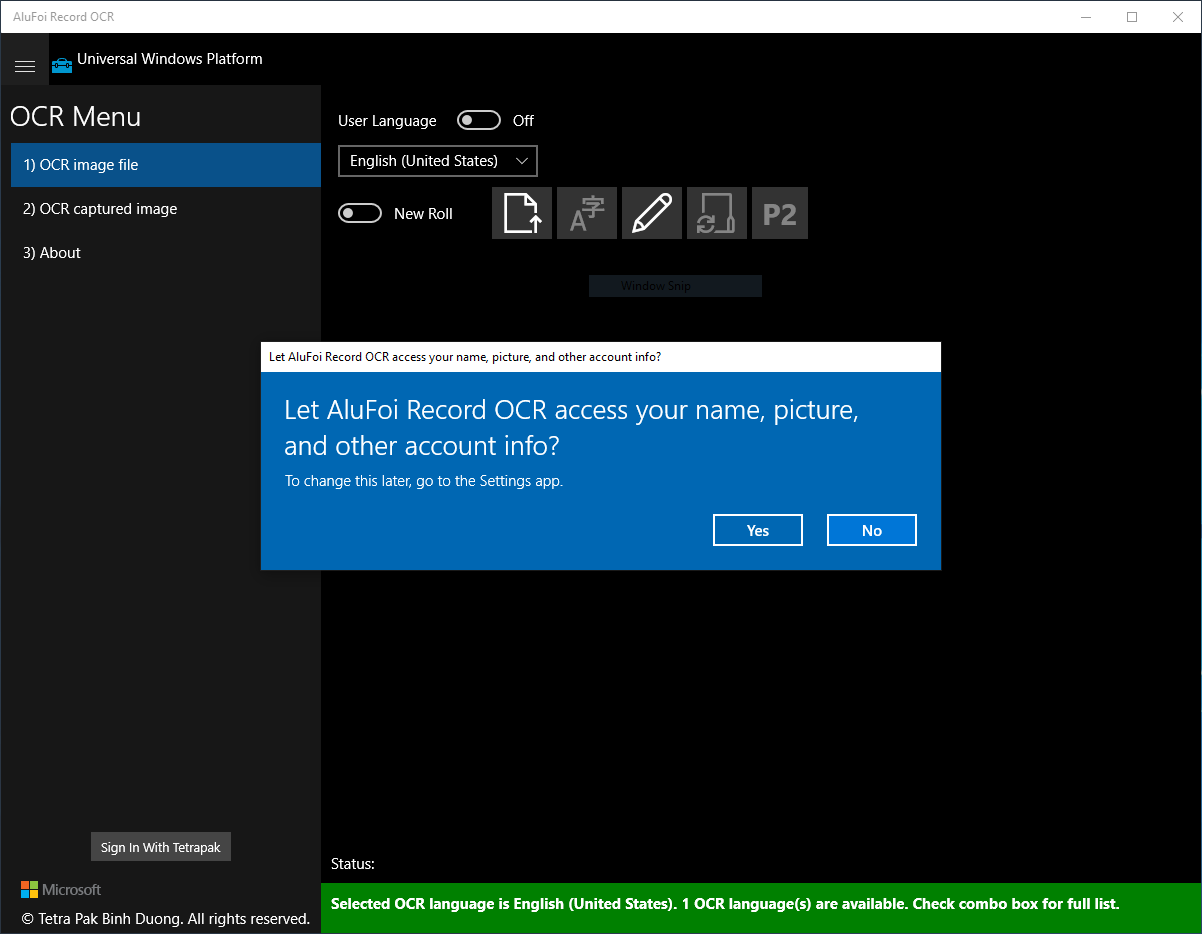Click the 'Universal Windows Platform' title text

tap(170, 59)
